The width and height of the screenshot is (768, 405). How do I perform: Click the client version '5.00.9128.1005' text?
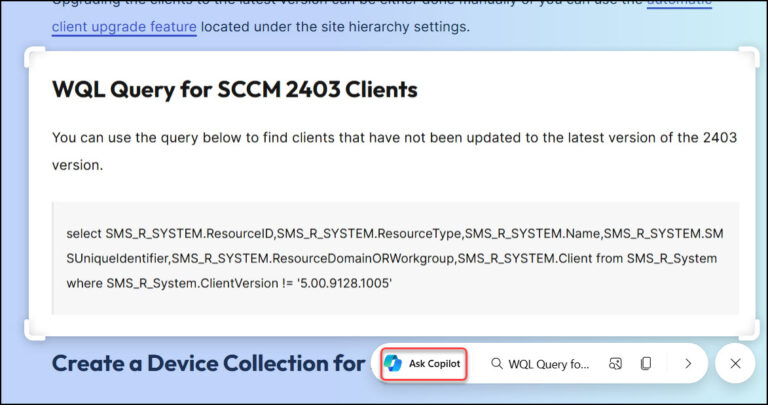click(344, 283)
